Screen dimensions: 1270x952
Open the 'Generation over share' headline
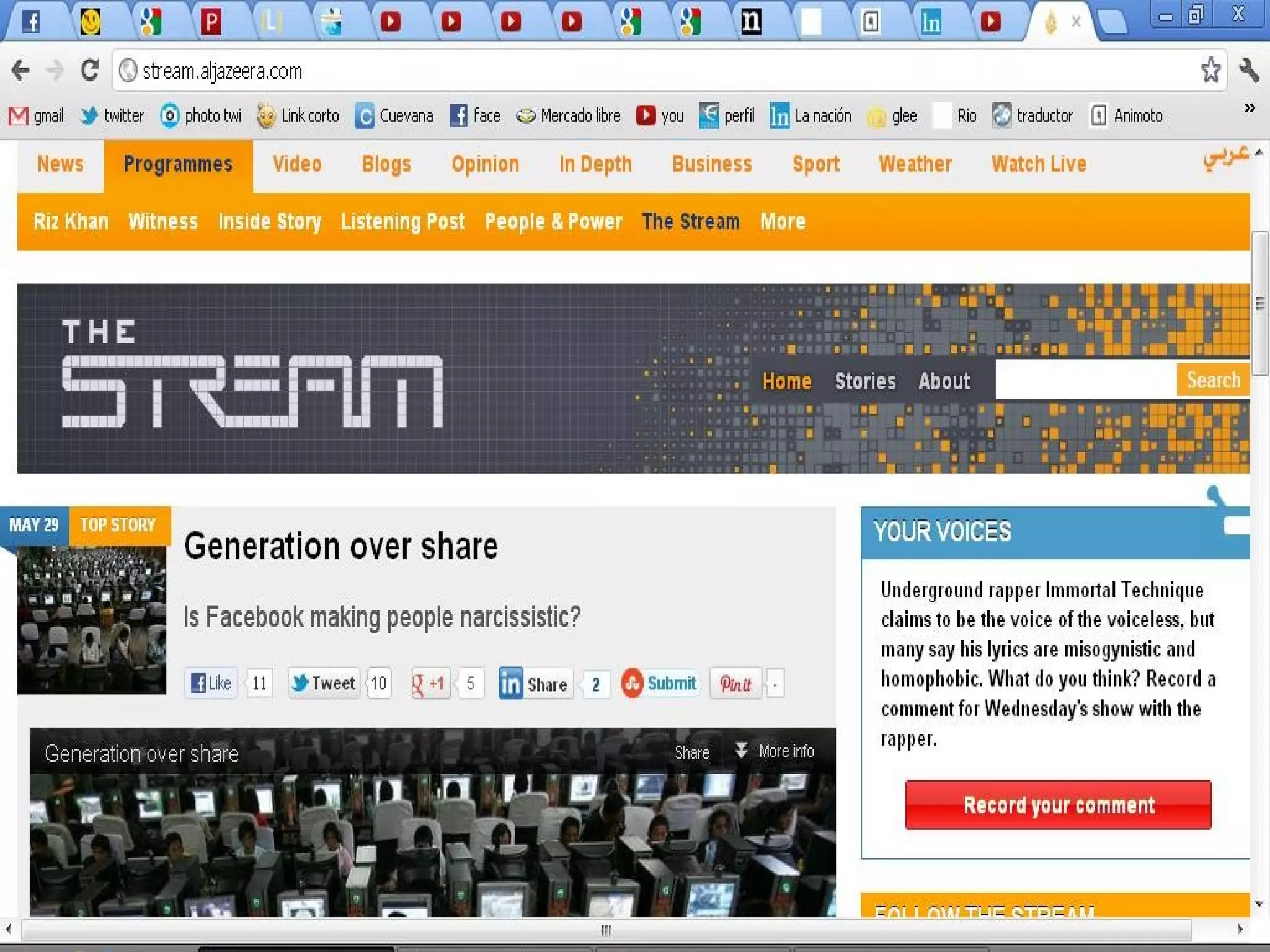tap(341, 547)
